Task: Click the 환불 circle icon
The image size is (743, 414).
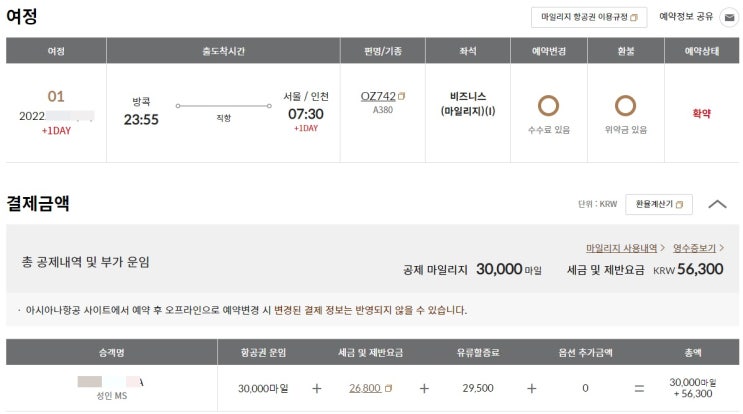Action: click(626, 106)
